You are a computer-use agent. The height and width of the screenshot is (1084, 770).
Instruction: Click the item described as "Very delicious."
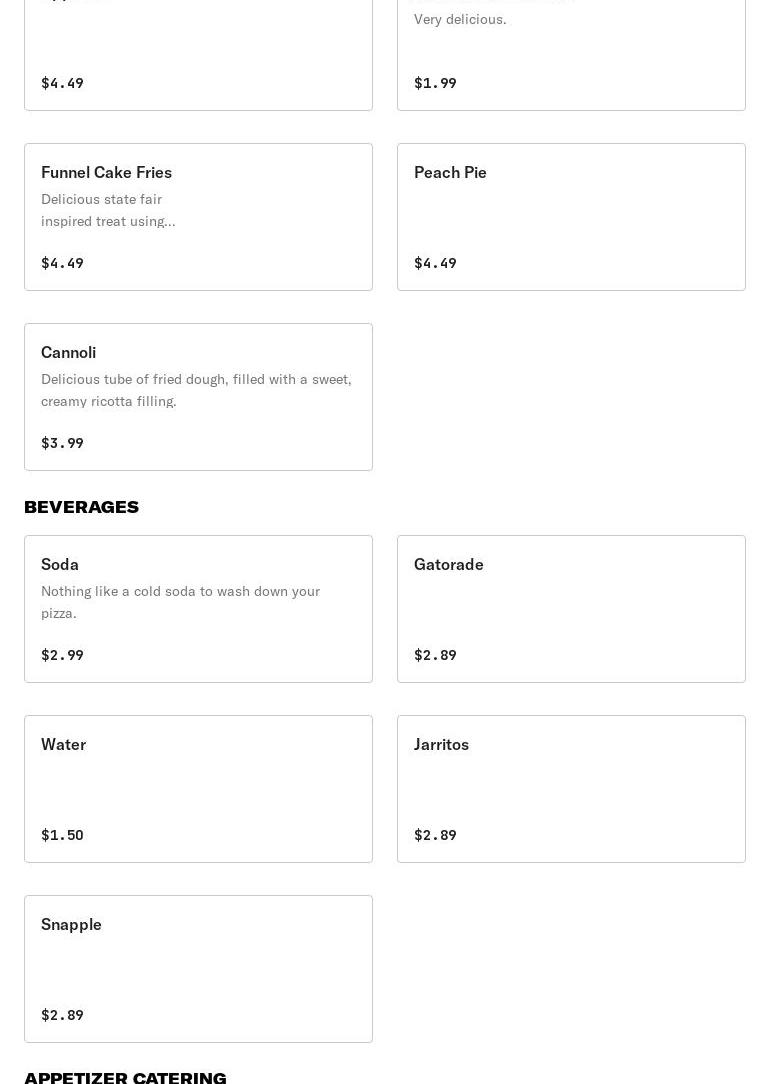pyautogui.click(x=460, y=19)
